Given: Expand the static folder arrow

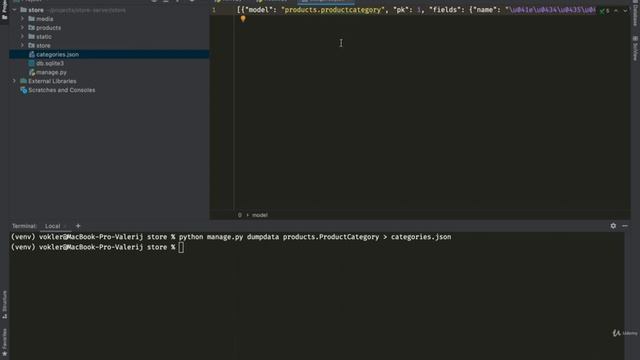Looking at the screenshot, I should click(22, 37).
